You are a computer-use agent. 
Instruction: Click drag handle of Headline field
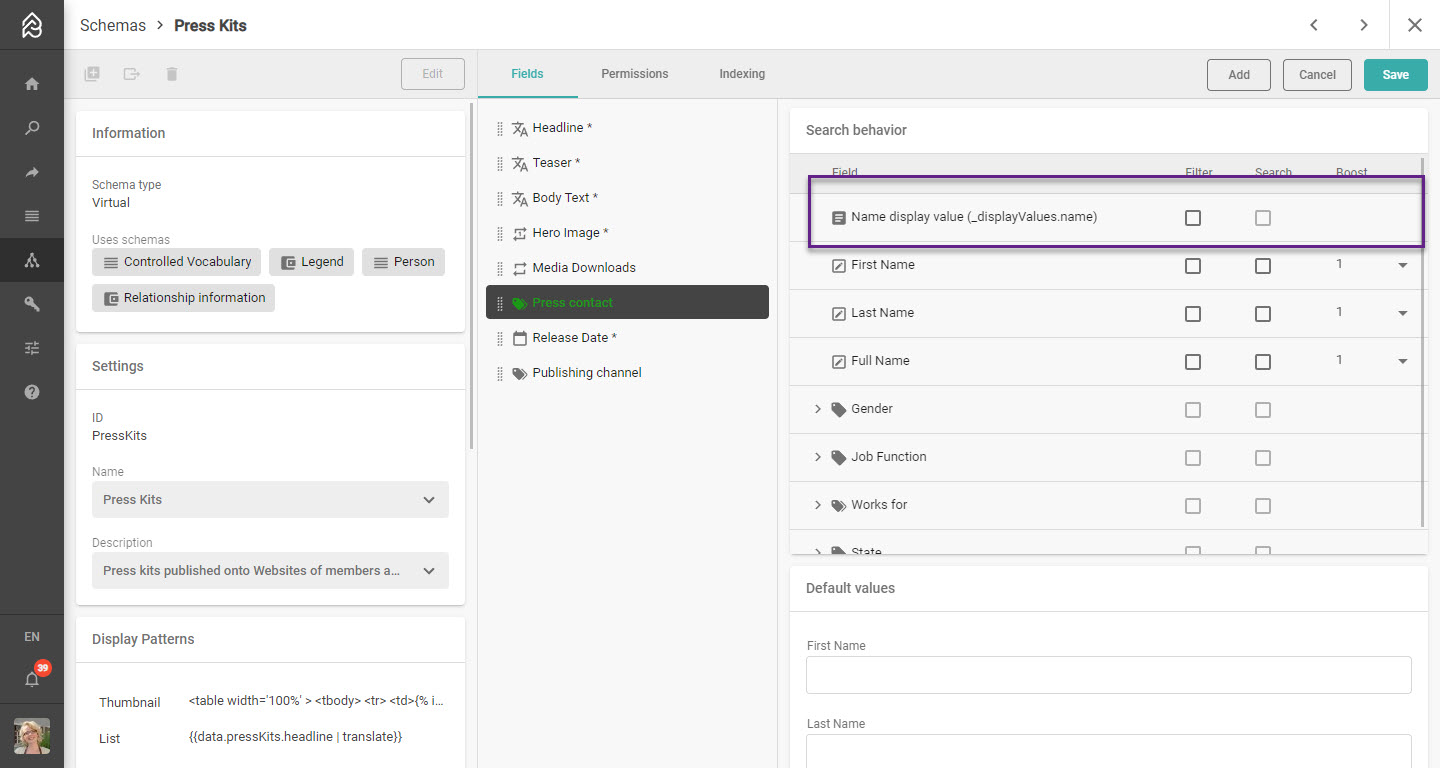coord(500,129)
